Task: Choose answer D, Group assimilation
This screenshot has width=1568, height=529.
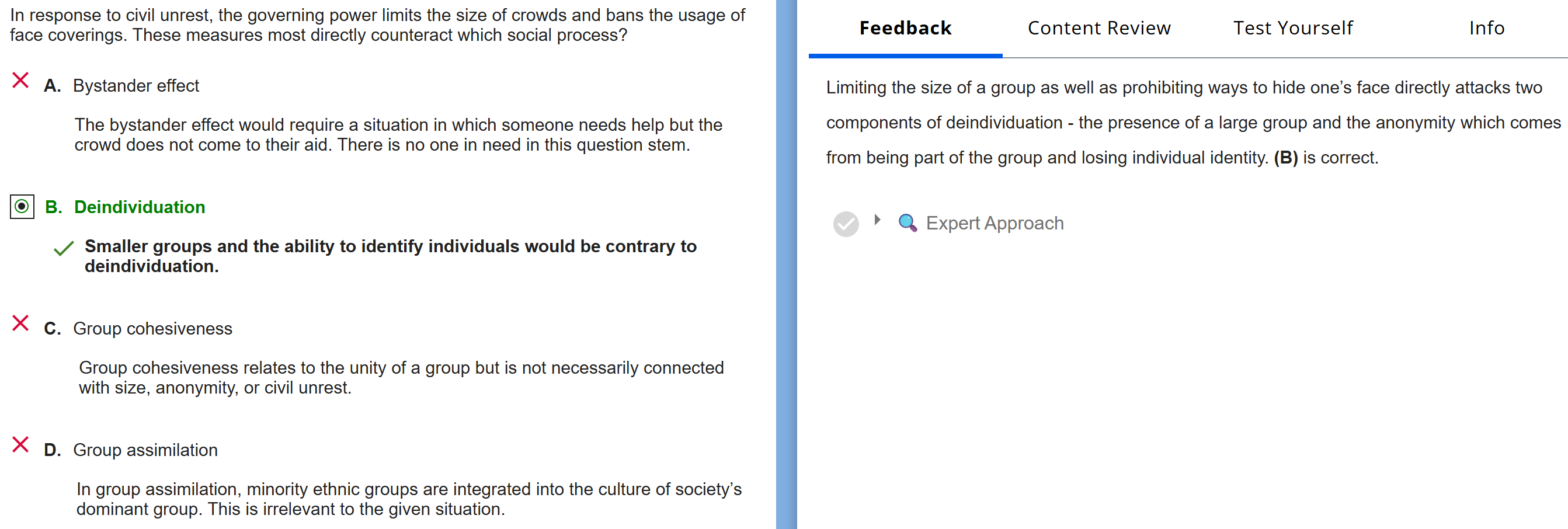Action: (145, 450)
